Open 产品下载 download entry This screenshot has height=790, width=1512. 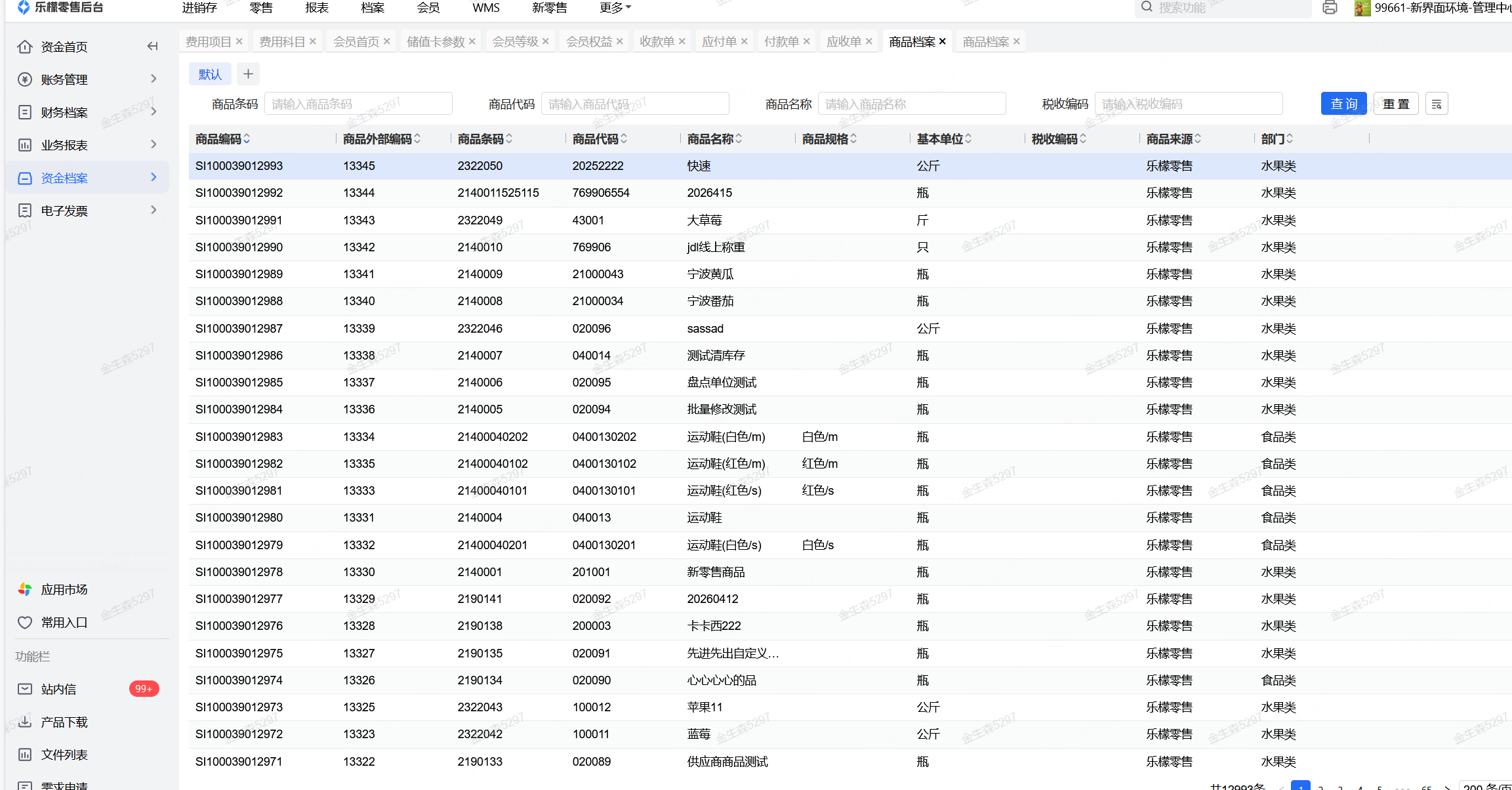(64, 722)
